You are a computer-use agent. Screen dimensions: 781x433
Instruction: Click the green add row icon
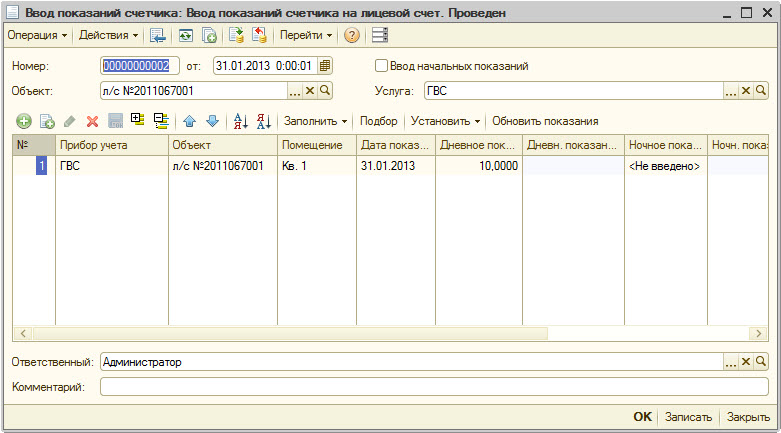24,121
